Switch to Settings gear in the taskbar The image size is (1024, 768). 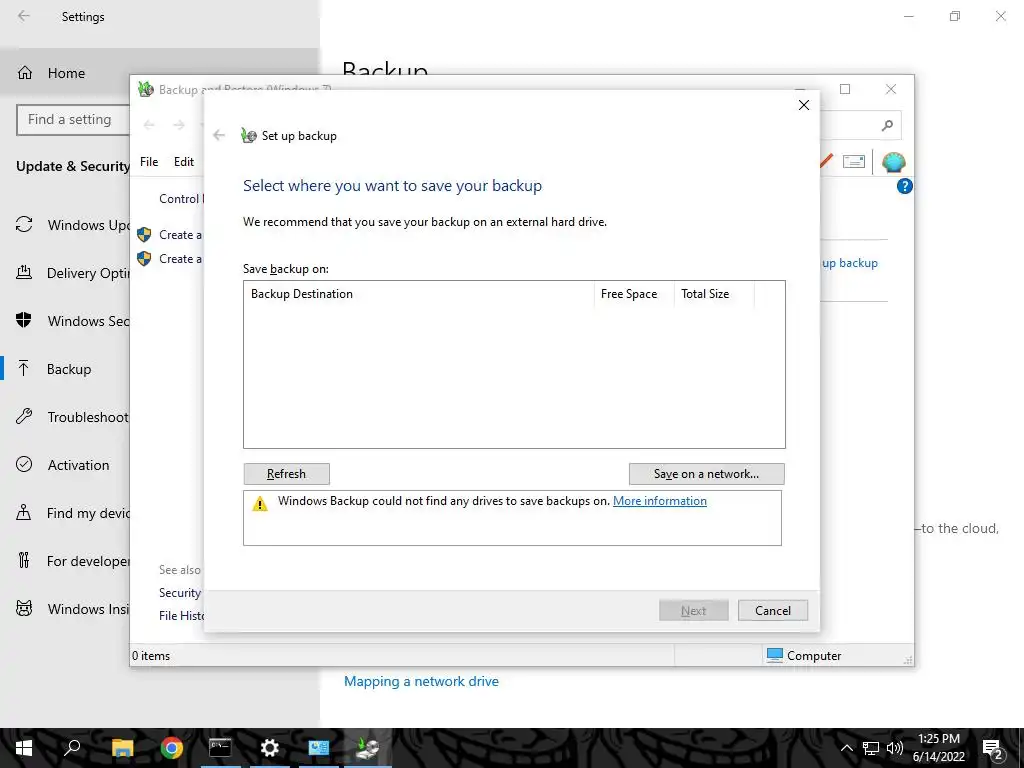tap(270, 748)
